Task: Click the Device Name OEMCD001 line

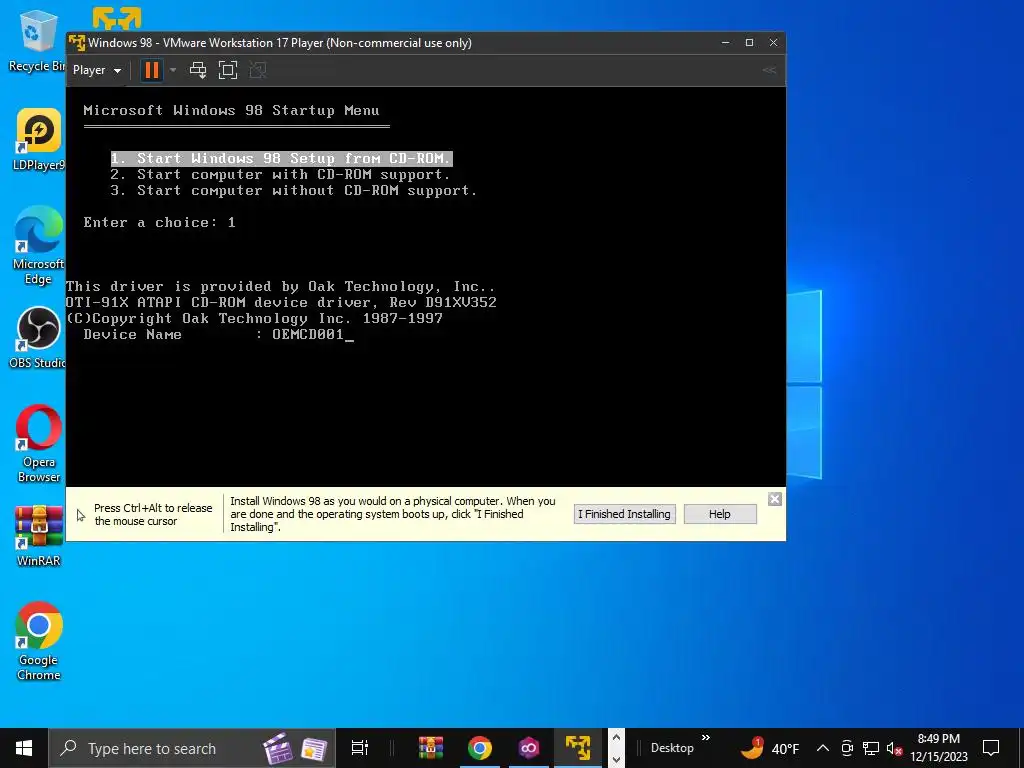Action: coord(218,334)
